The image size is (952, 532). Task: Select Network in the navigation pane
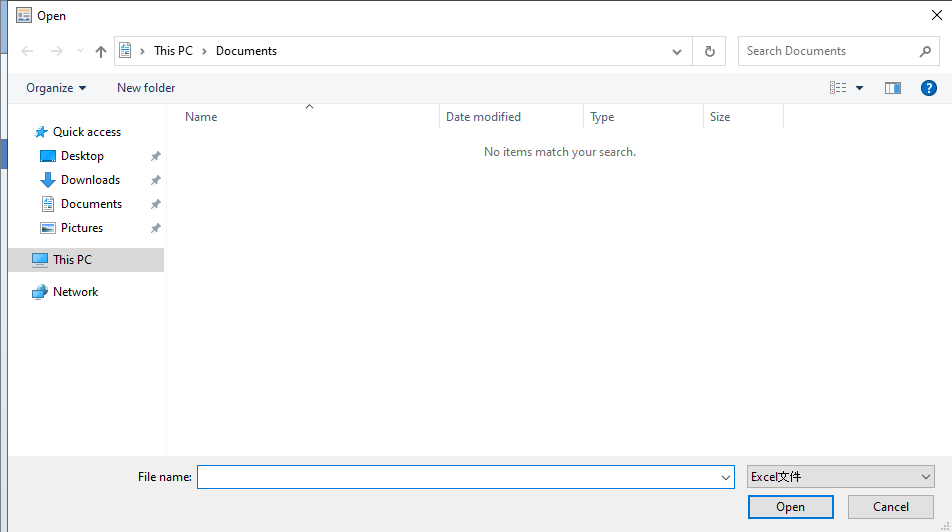click(x=75, y=292)
